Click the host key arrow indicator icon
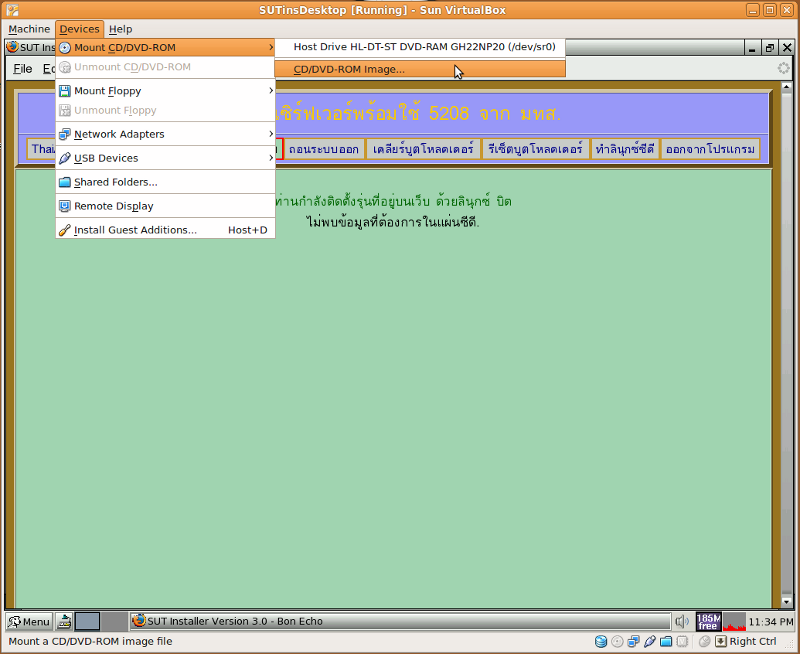800x654 pixels. click(x=720, y=641)
